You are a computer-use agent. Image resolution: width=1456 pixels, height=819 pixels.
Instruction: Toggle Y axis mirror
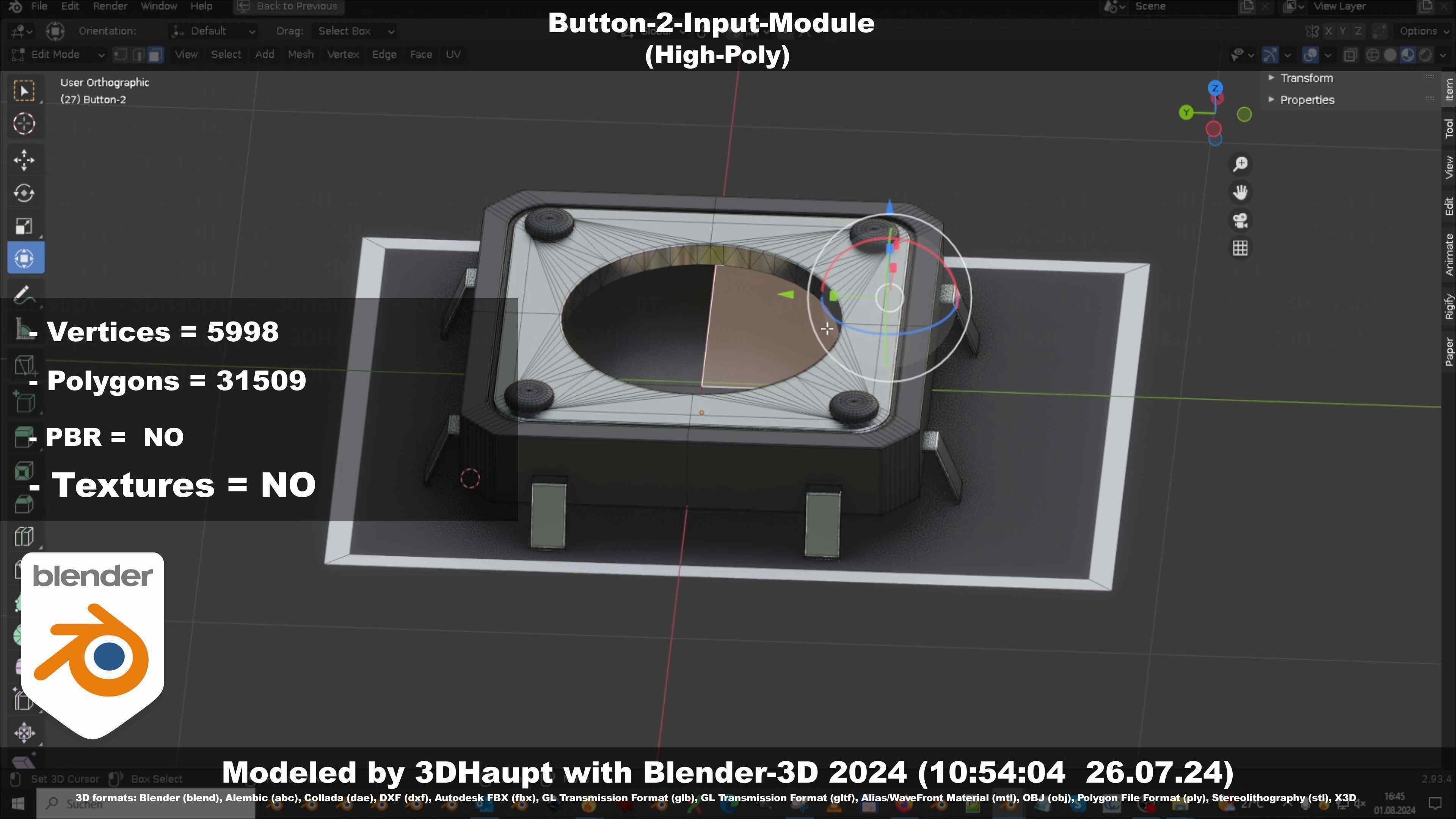[1343, 31]
